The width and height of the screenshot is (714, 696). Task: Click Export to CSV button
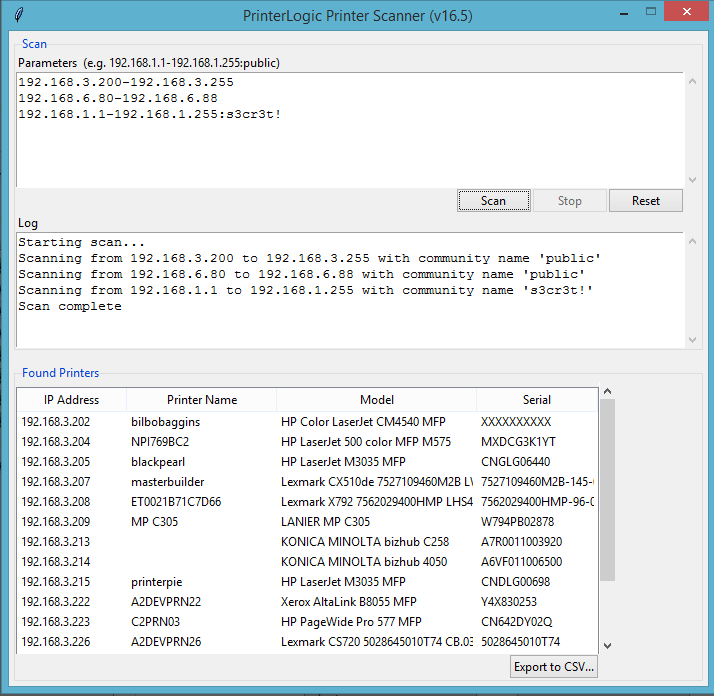[x=553, y=666]
